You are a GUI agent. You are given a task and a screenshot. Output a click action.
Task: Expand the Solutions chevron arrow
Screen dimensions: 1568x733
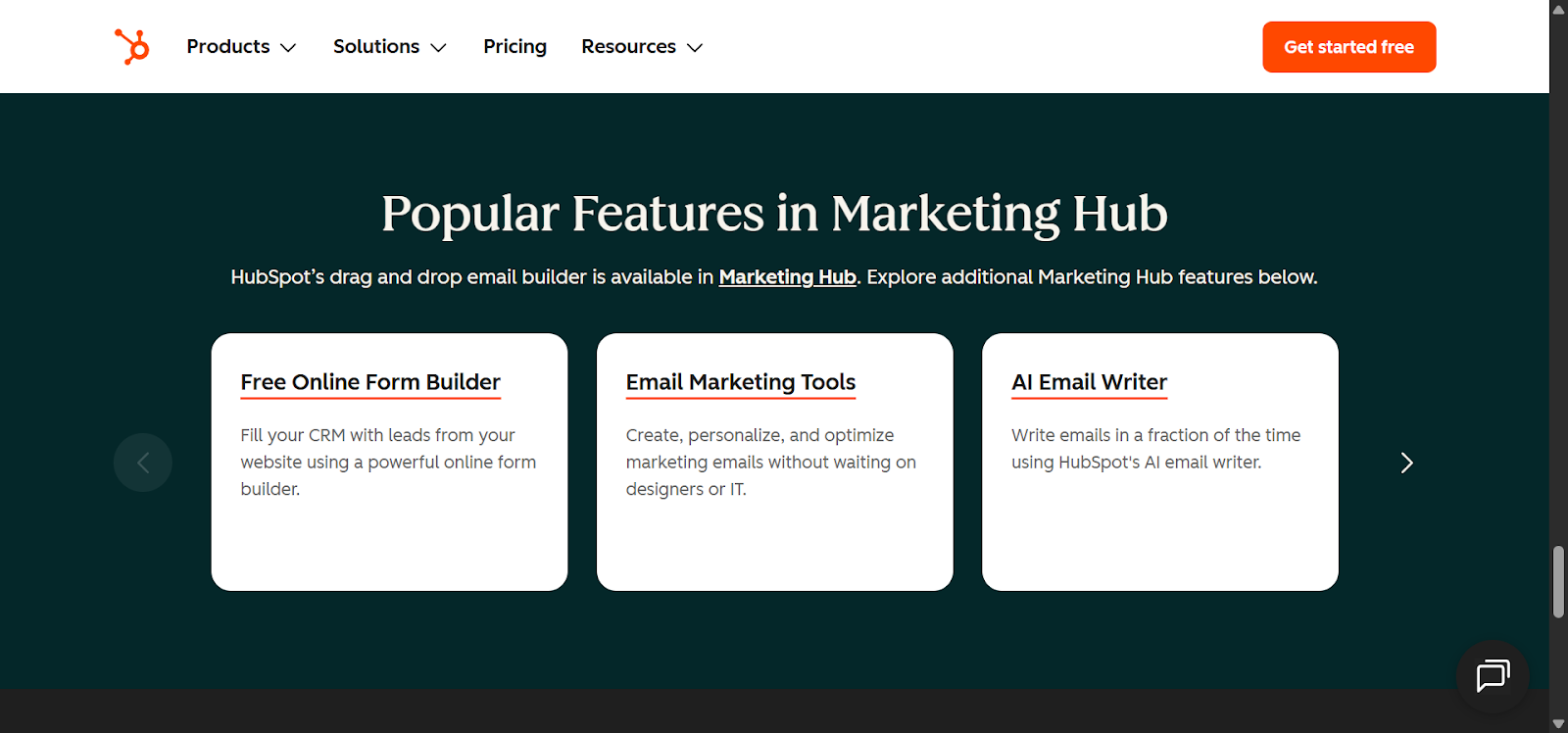click(x=438, y=48)
